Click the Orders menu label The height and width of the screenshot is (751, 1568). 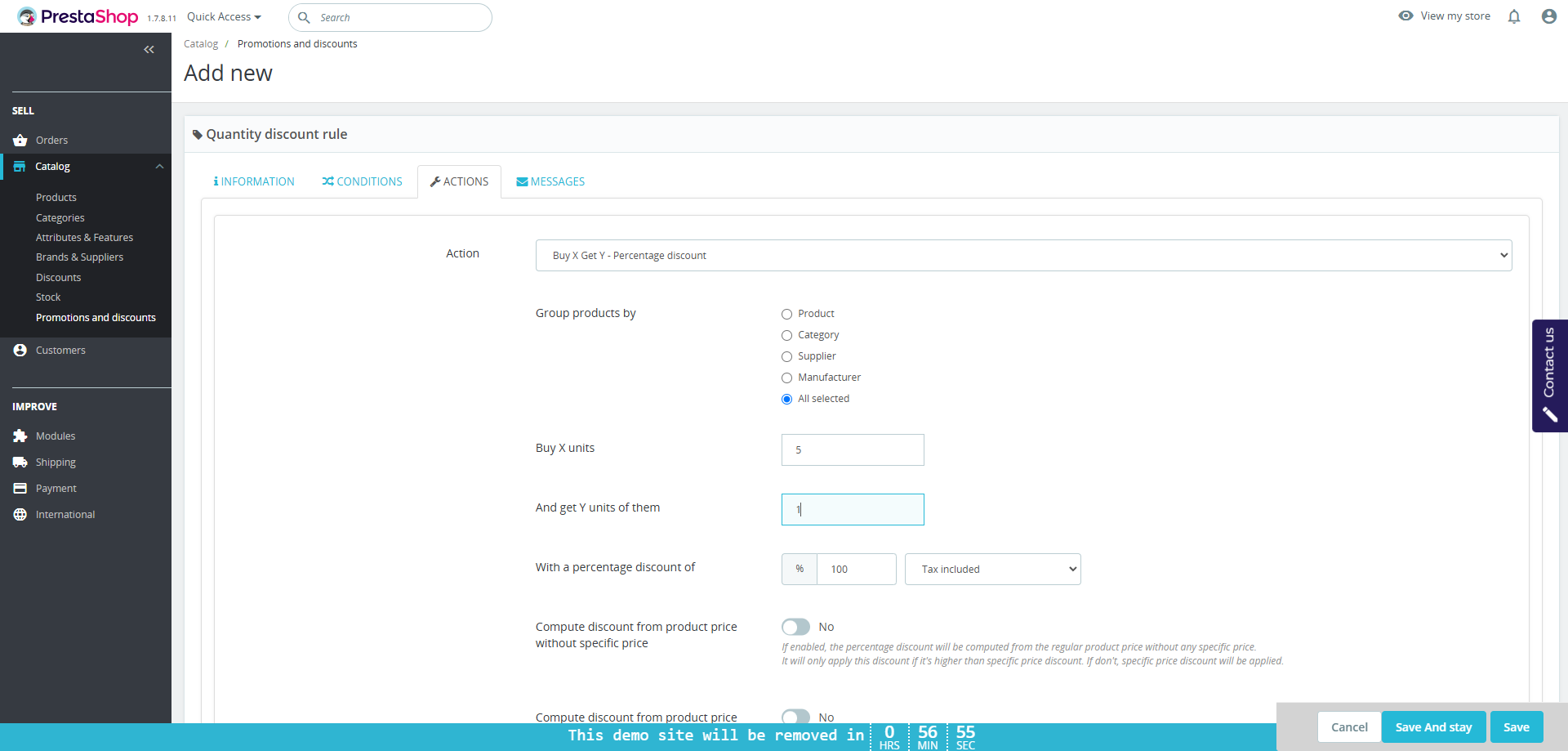tap(51, 141)
